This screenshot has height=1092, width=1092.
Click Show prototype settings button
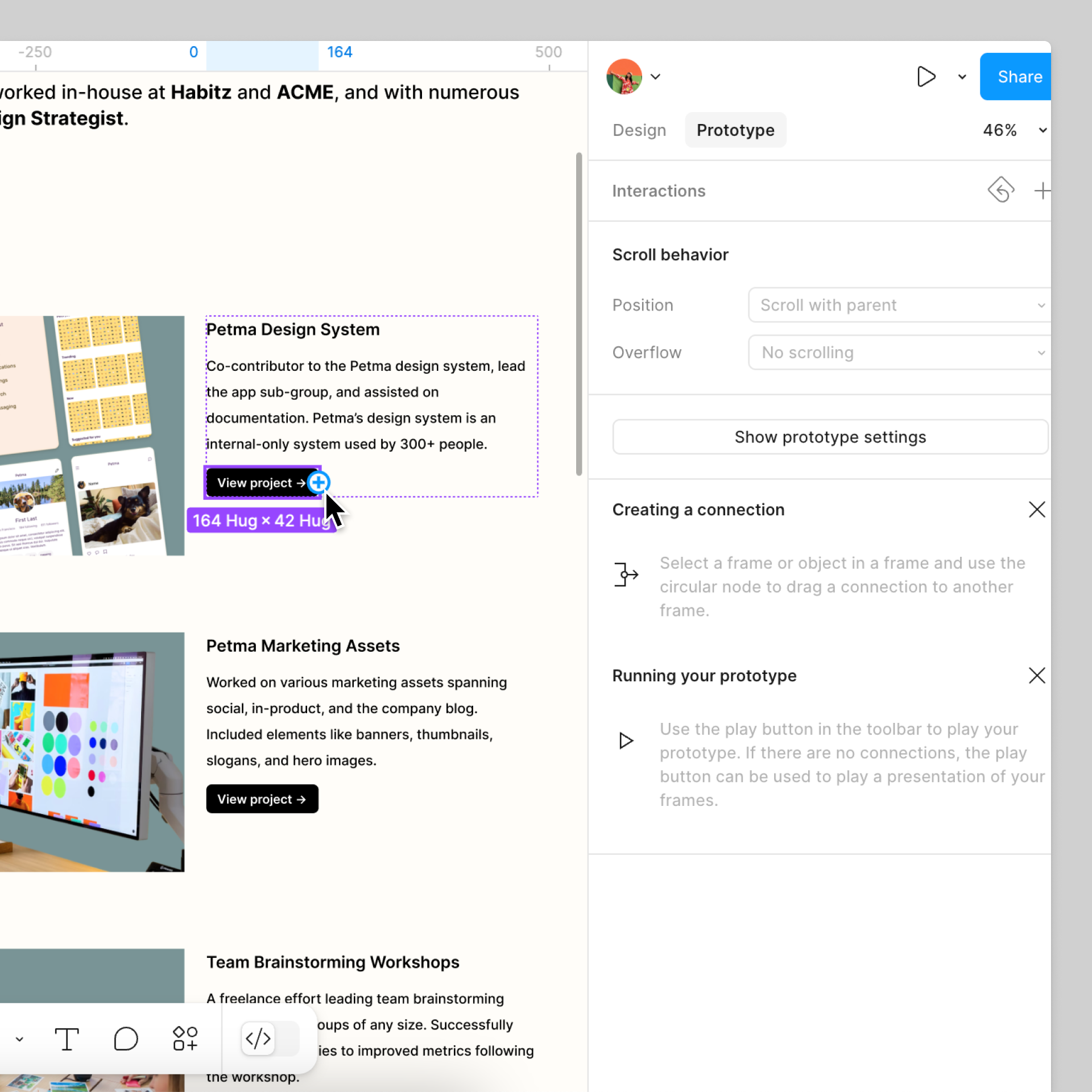pyautogui.click(x=830, y=437)
